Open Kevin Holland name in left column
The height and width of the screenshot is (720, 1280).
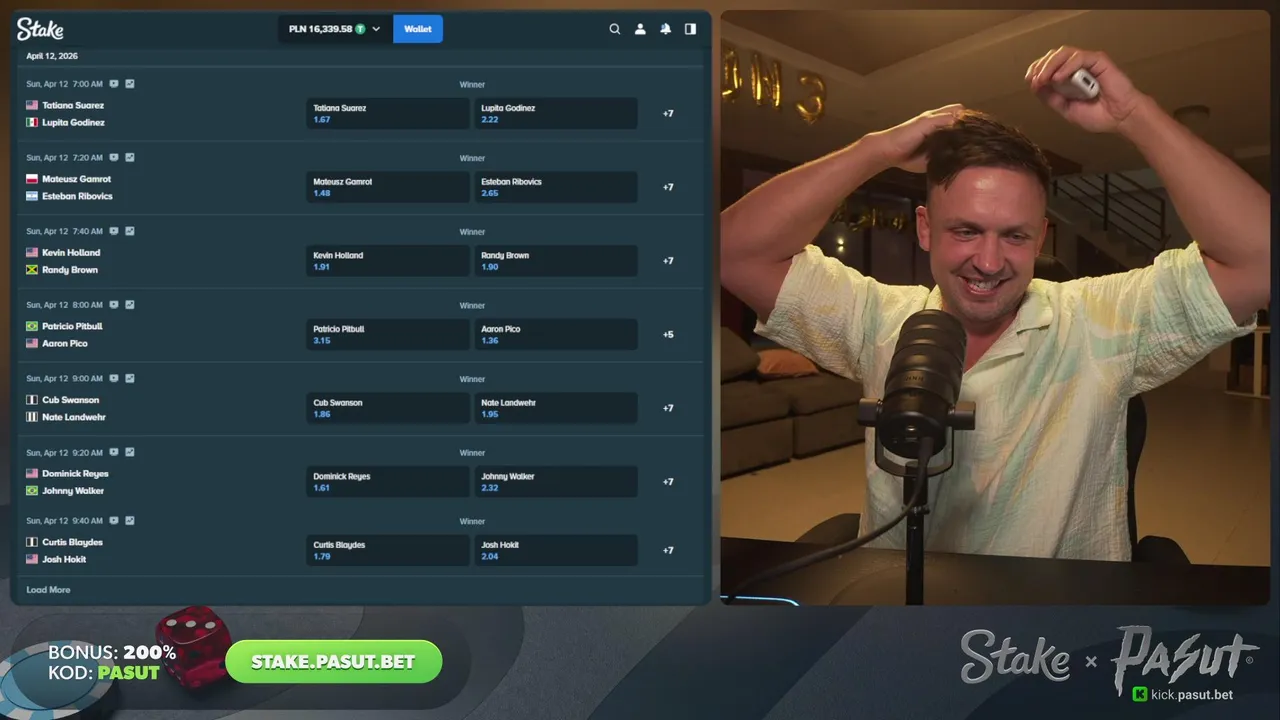71,253
